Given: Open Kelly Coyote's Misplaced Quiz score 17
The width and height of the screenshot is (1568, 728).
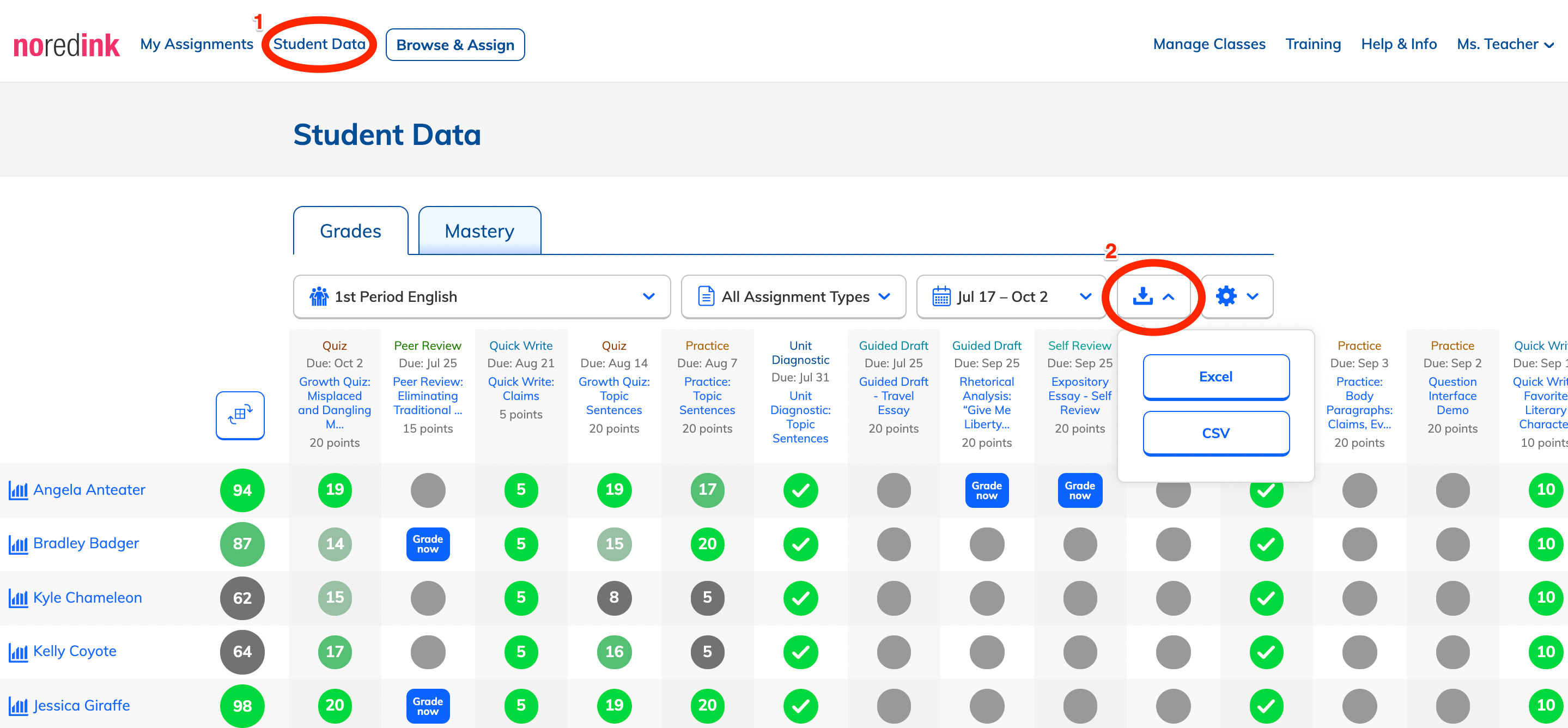Looking at the screenshot, I should (x=335, y=651).
